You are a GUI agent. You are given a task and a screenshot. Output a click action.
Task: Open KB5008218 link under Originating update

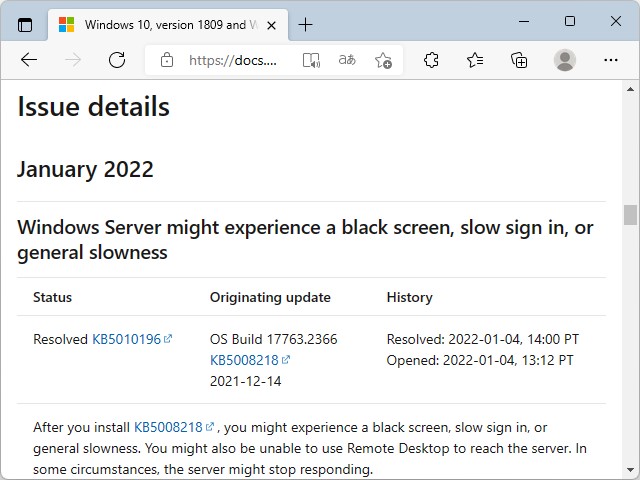point(250,360)
